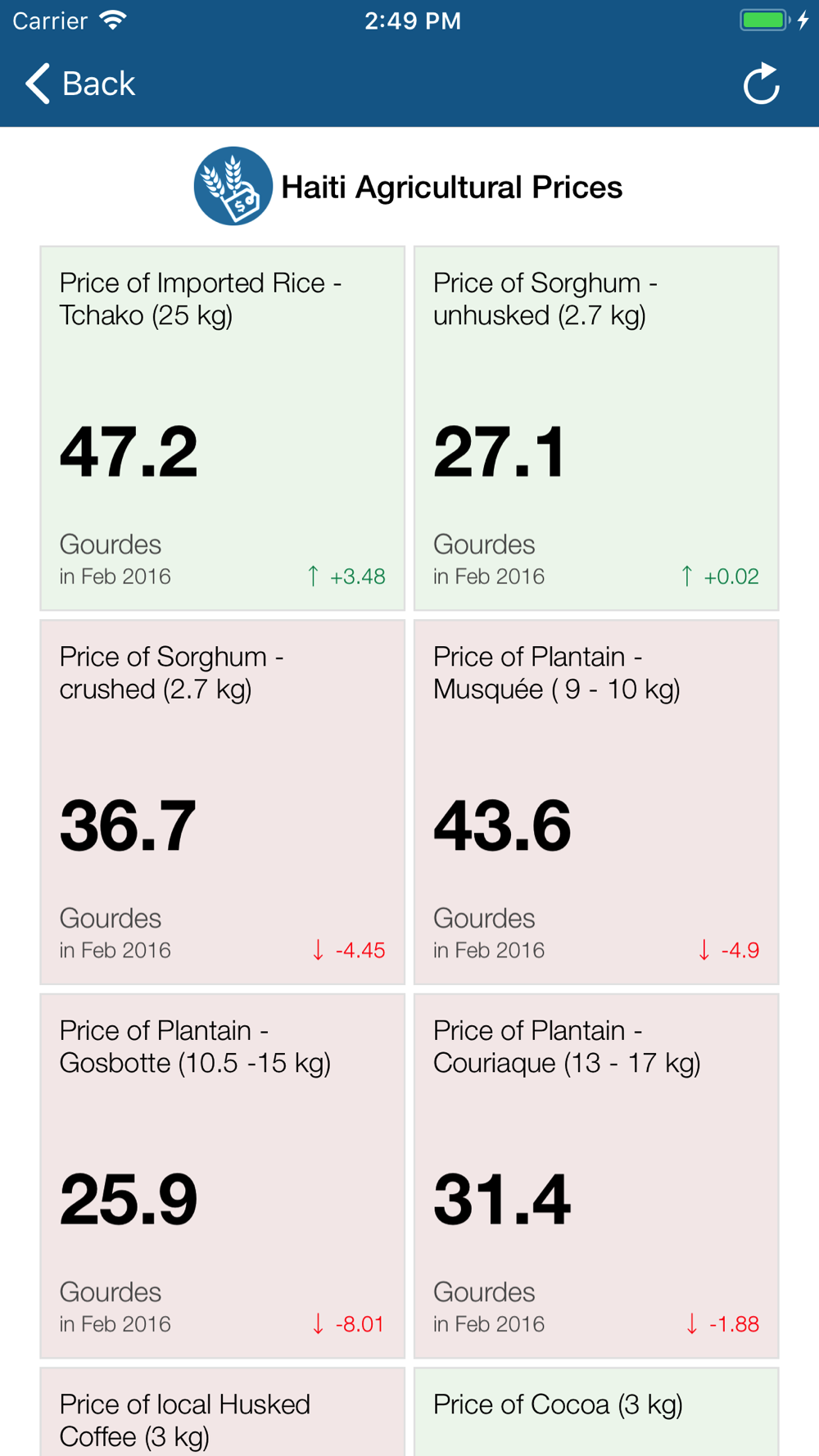Tap the green up arrow beside +0.02
This screenshot has height=1456, width=819.
pos(686,576)
